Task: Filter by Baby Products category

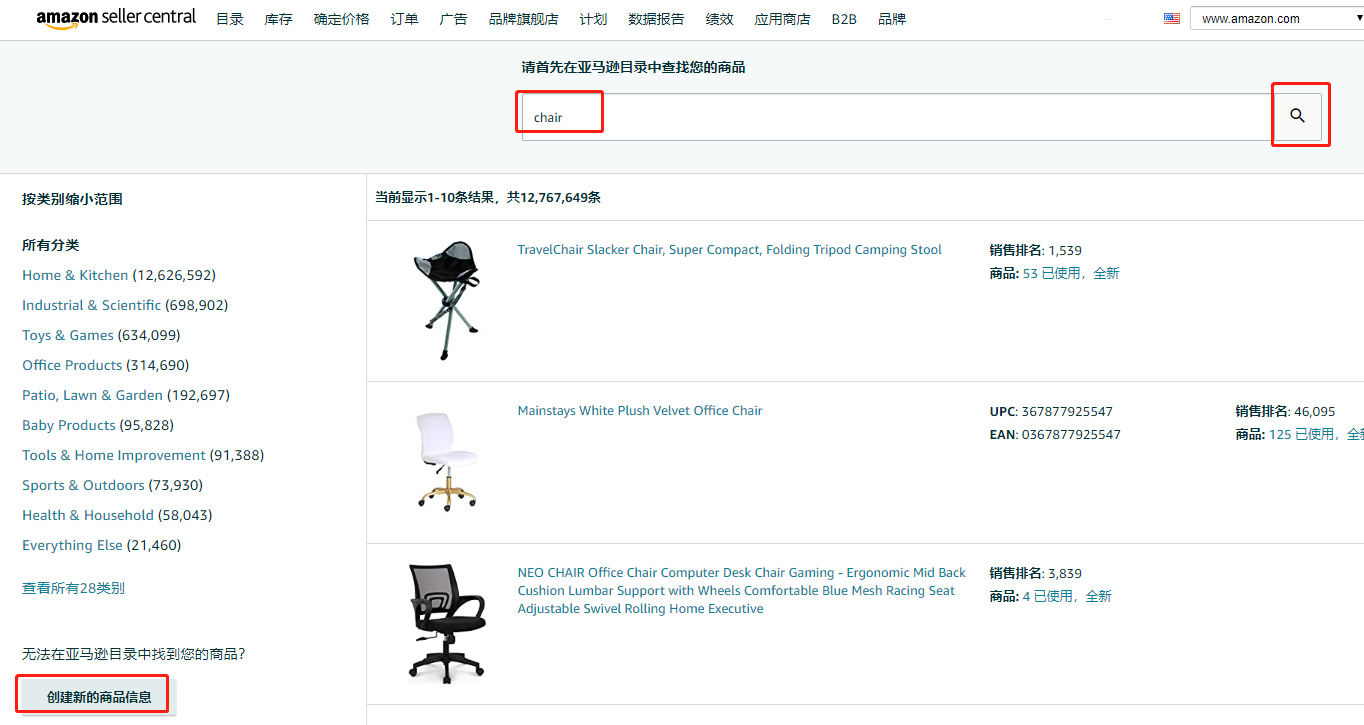Action: click(x=69, y=425)
